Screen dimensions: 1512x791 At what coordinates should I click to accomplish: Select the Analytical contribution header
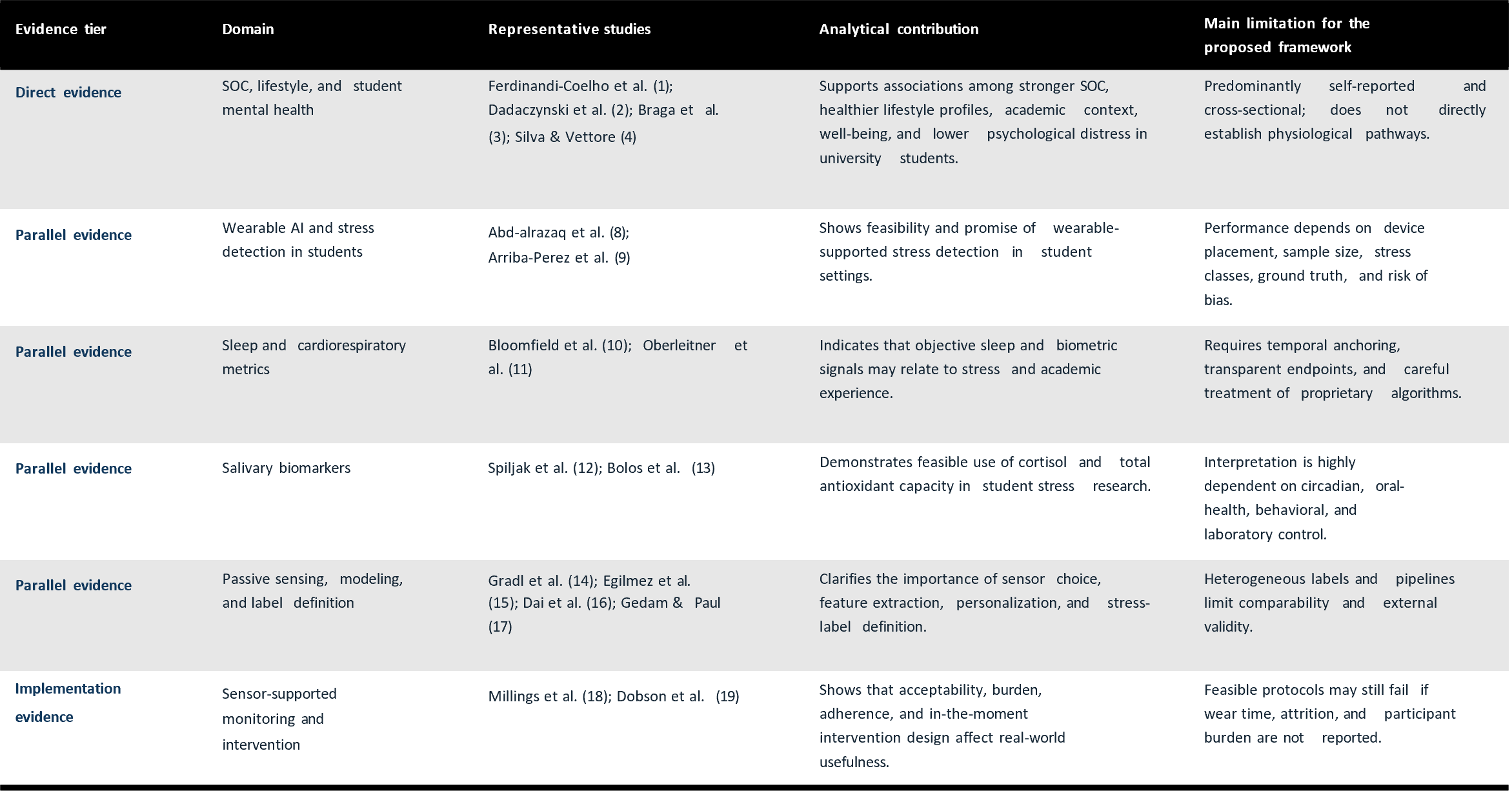(x=898, y=29)
